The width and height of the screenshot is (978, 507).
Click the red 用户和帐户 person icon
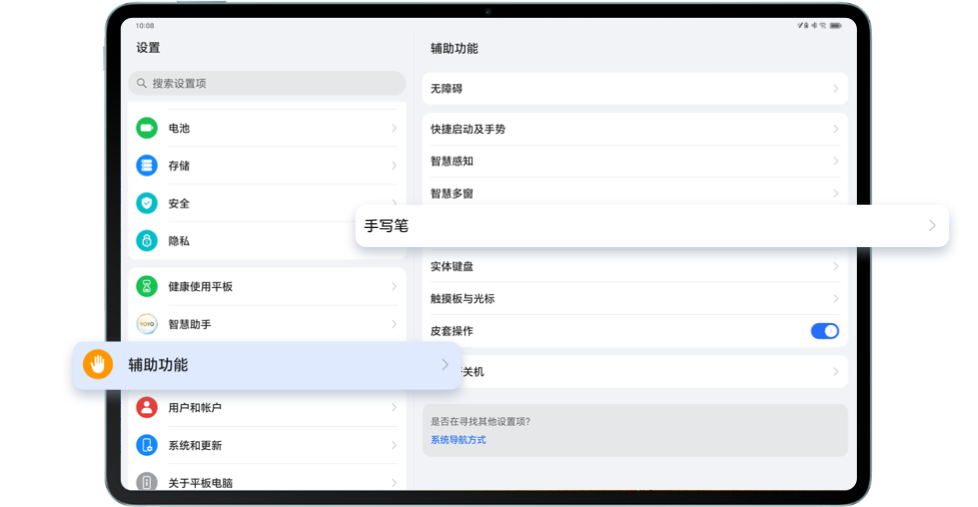(147, 407)
